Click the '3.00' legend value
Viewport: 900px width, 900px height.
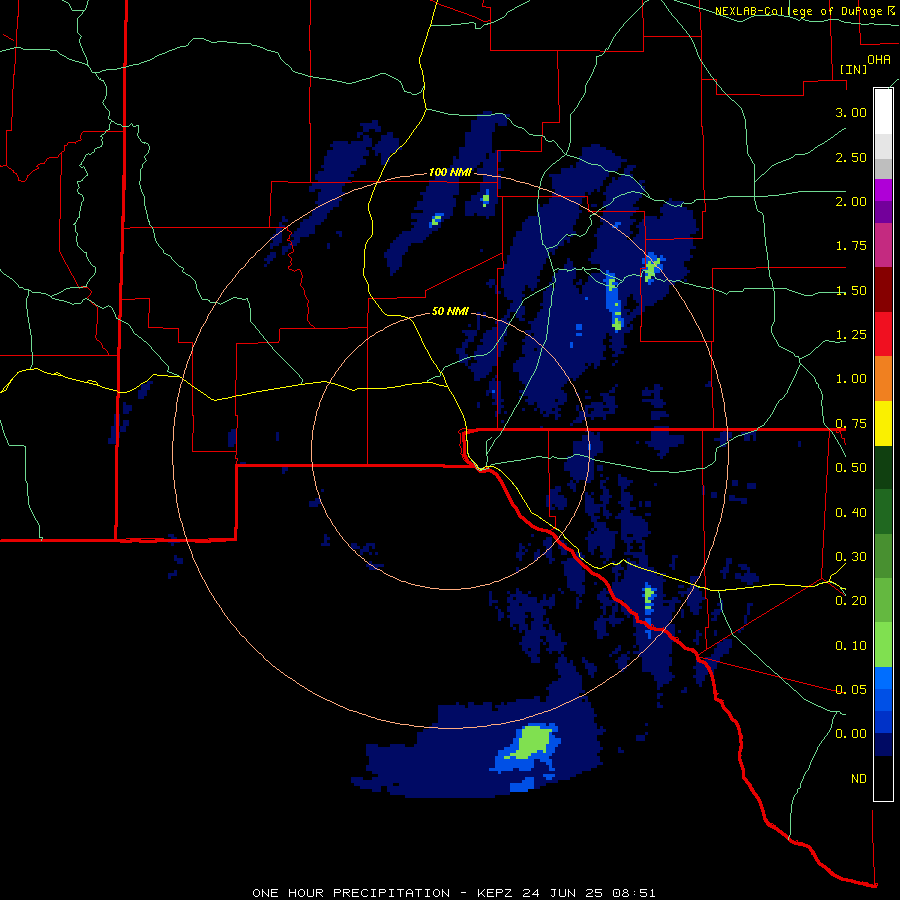pyautogui.click(x=851, y=112)
